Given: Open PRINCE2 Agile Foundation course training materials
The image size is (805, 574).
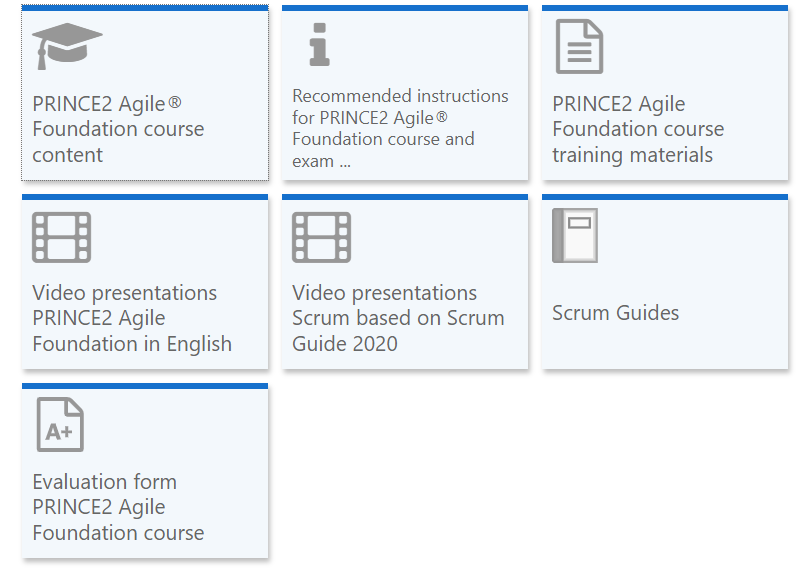Looking at the screenshot, I should click(x=638, y=129).
